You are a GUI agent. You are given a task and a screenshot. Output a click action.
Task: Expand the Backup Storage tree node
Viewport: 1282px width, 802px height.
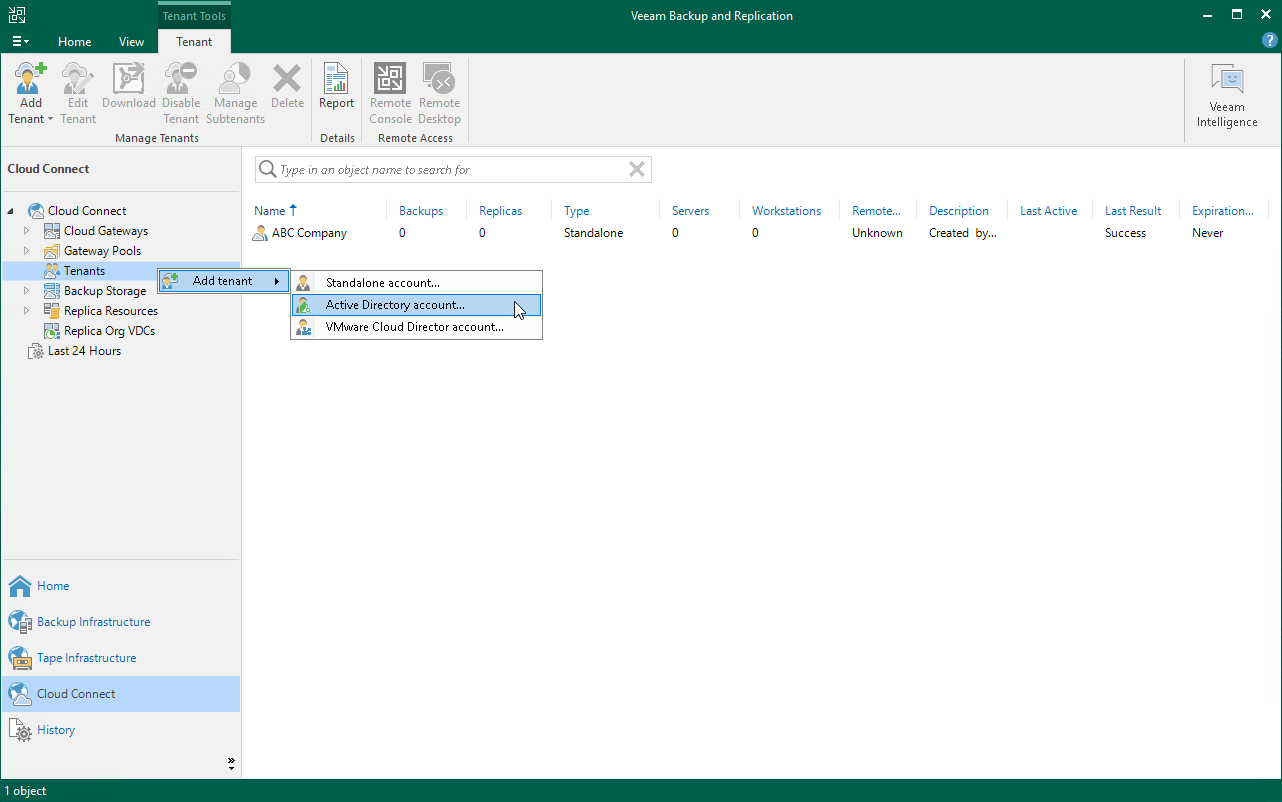(x=27, y=291)
